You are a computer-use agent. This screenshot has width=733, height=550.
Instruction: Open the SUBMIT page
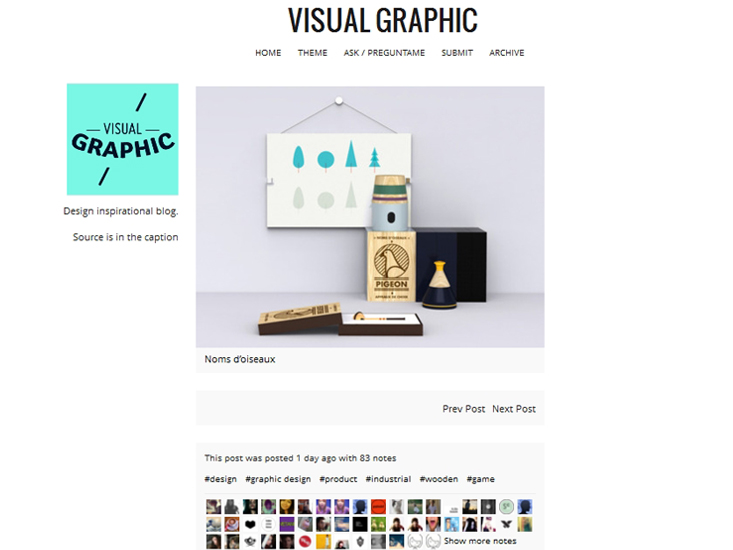click(x=457, y=53)
